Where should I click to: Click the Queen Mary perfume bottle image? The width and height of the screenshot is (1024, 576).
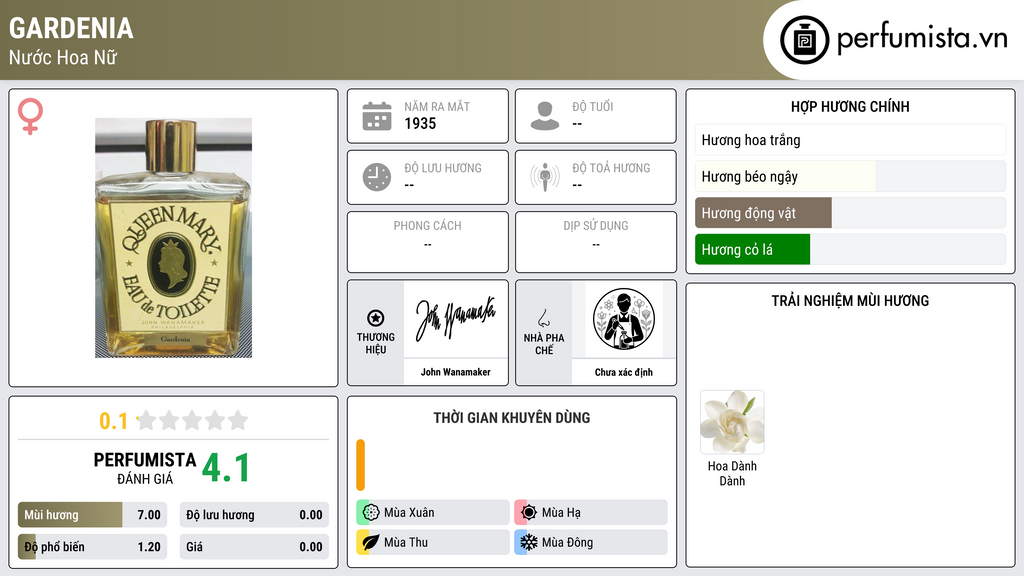click(x=173, y=238)
